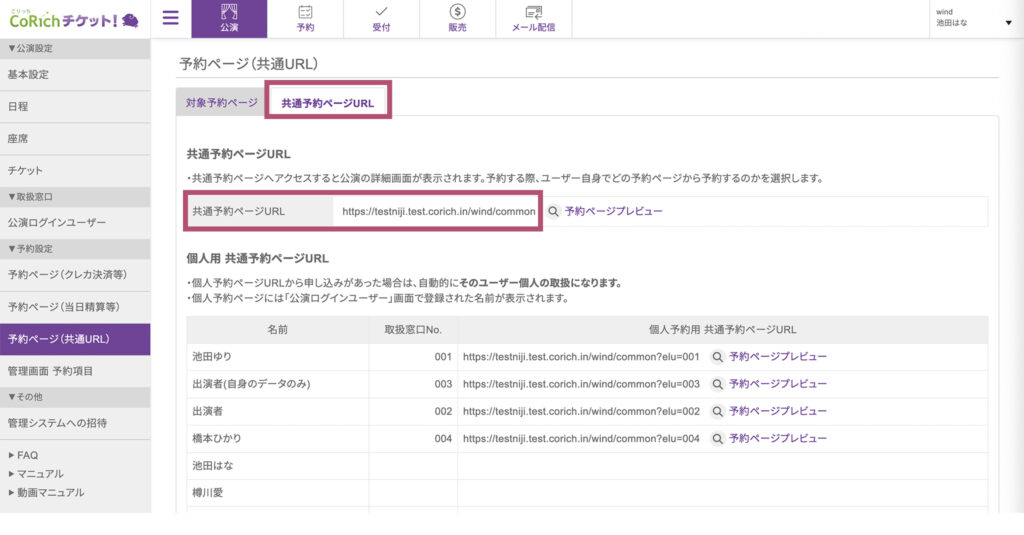Select the 共通予約ページURL tab
The height and width of the screenshot is (535, 1024).
coord(327,103)
